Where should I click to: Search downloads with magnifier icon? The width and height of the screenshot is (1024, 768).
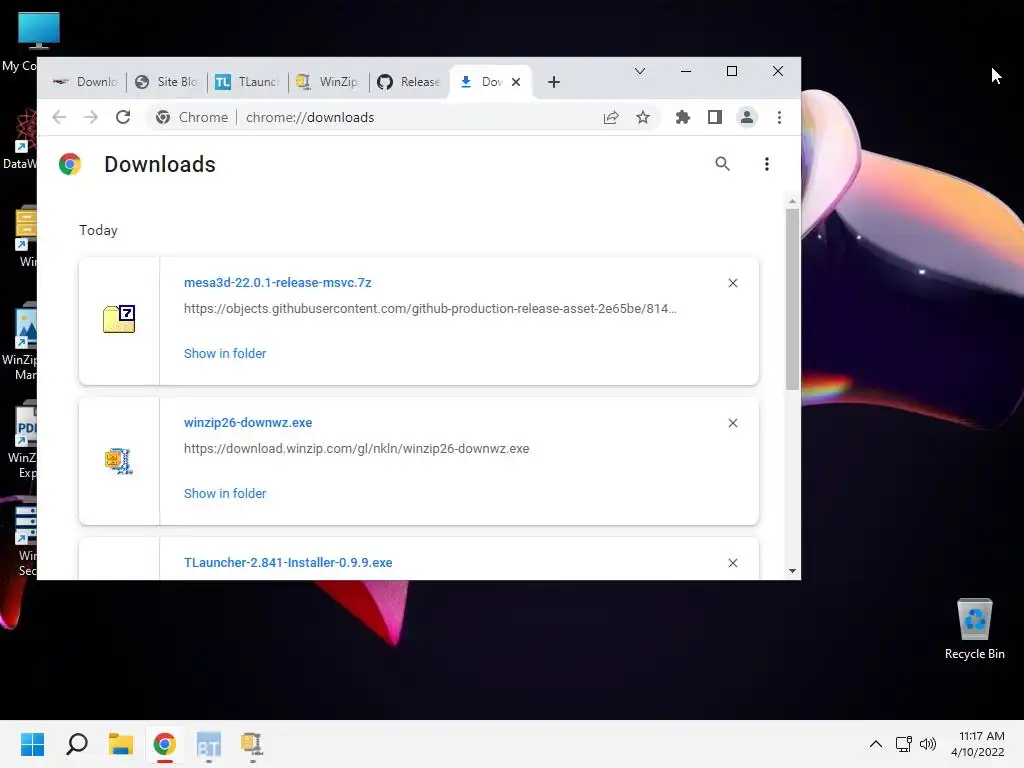[x=722, y=164]
